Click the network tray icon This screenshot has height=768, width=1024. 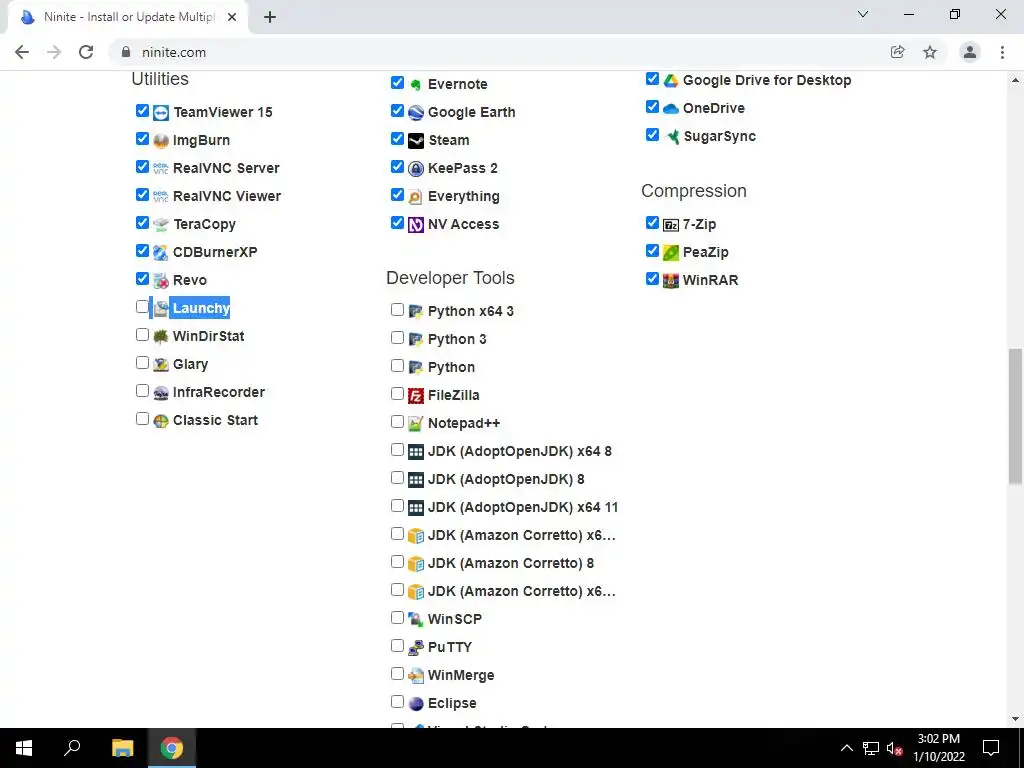[871, 748]
